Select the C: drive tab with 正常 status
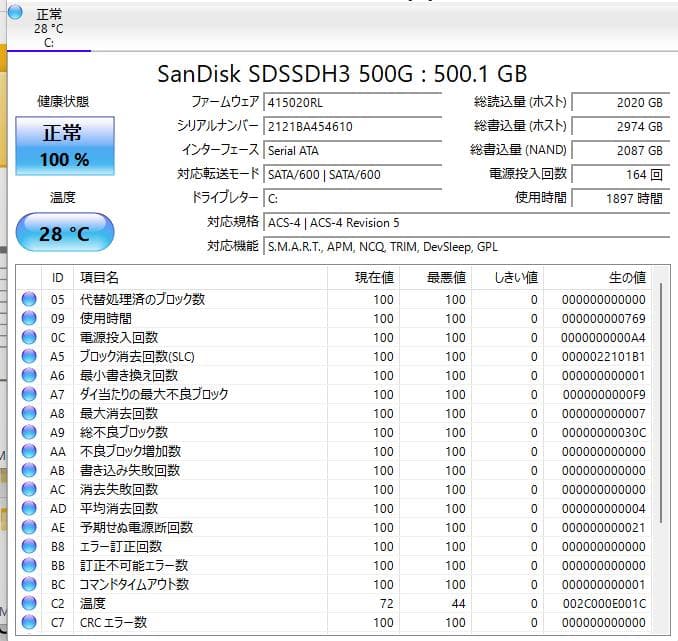 coord(48,27)
